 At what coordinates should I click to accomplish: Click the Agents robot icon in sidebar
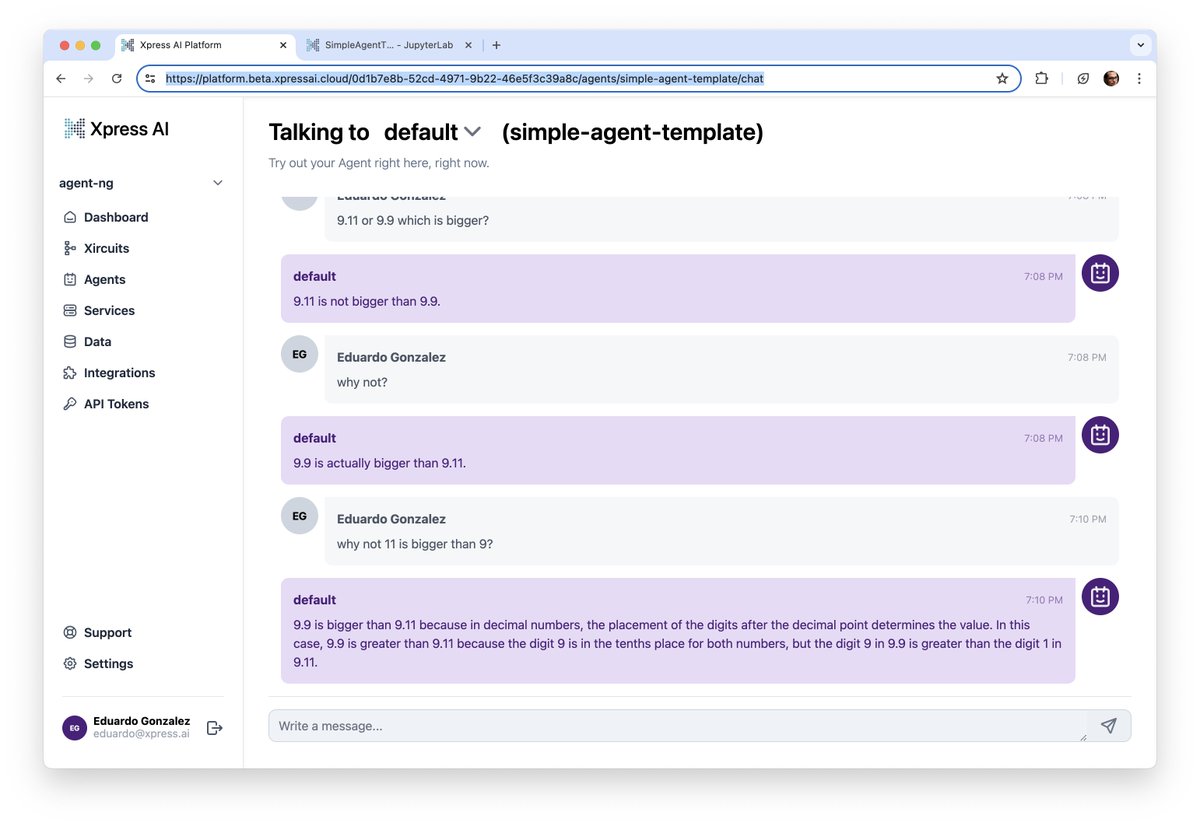[x=70, y=279]
